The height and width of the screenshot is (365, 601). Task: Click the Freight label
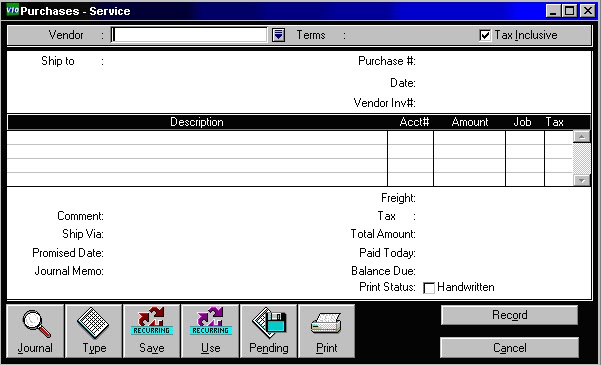398,198
